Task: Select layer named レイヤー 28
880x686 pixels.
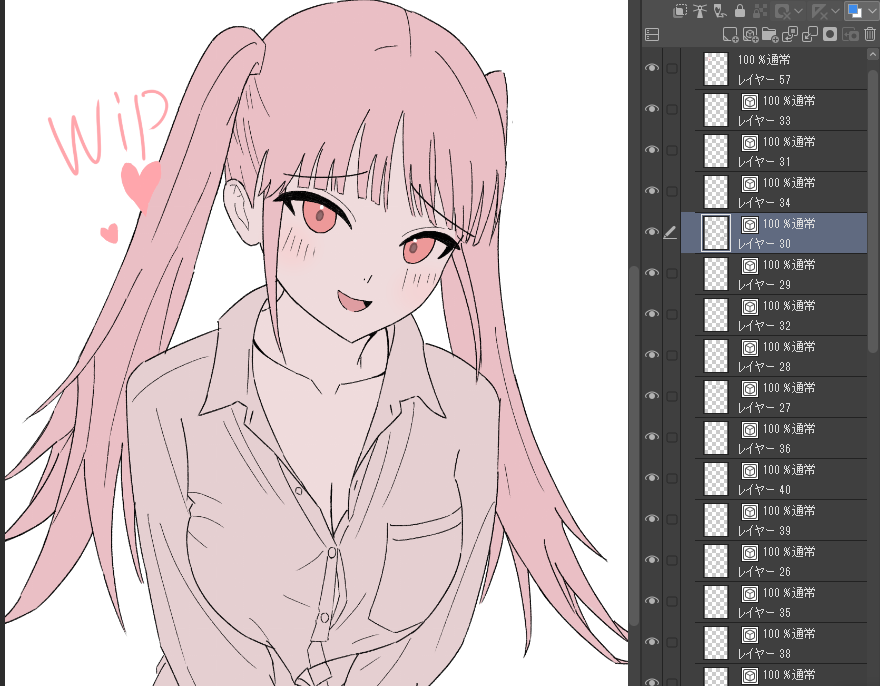Action: coord(764,367)
